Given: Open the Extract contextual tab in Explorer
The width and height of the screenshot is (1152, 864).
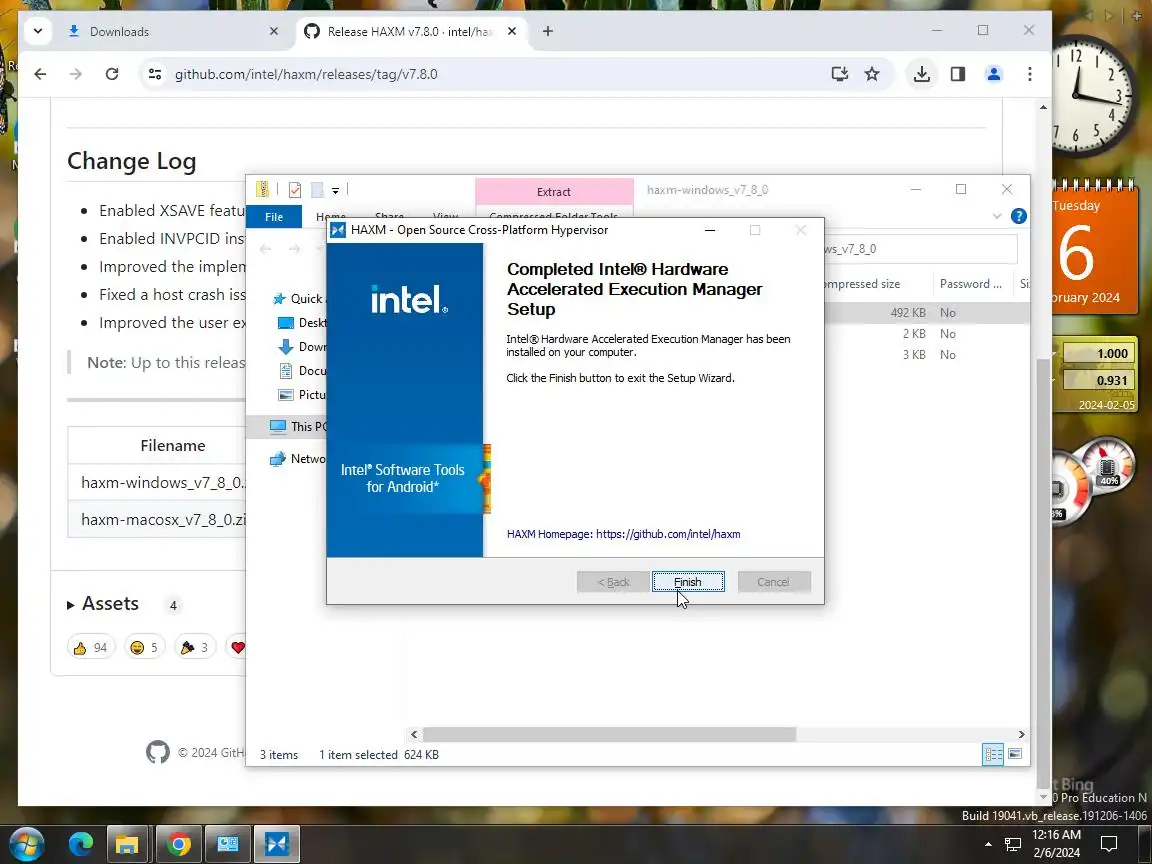Looking at the screenshot, I should [554, 192].
